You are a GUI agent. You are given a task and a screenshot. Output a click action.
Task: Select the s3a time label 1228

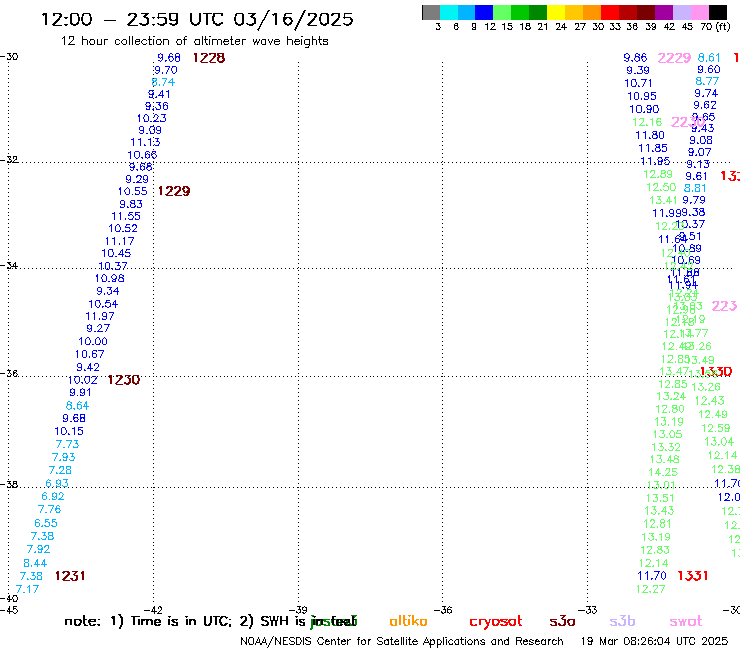209,58
